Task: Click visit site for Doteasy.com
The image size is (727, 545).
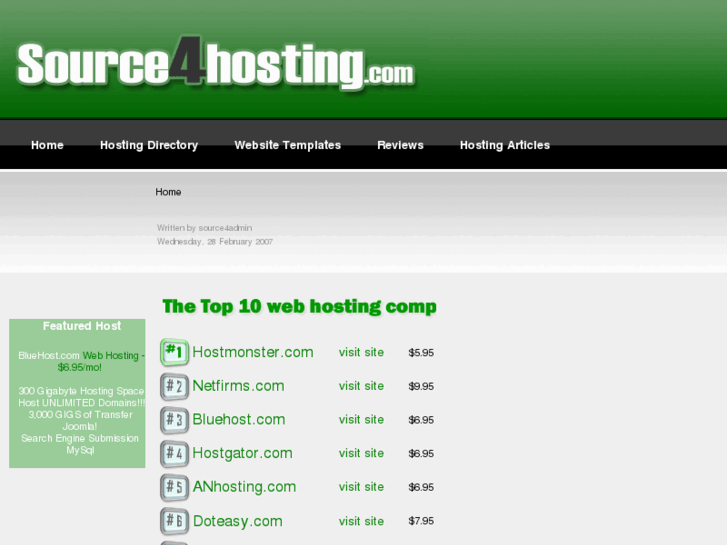Action: pos(361,521)
